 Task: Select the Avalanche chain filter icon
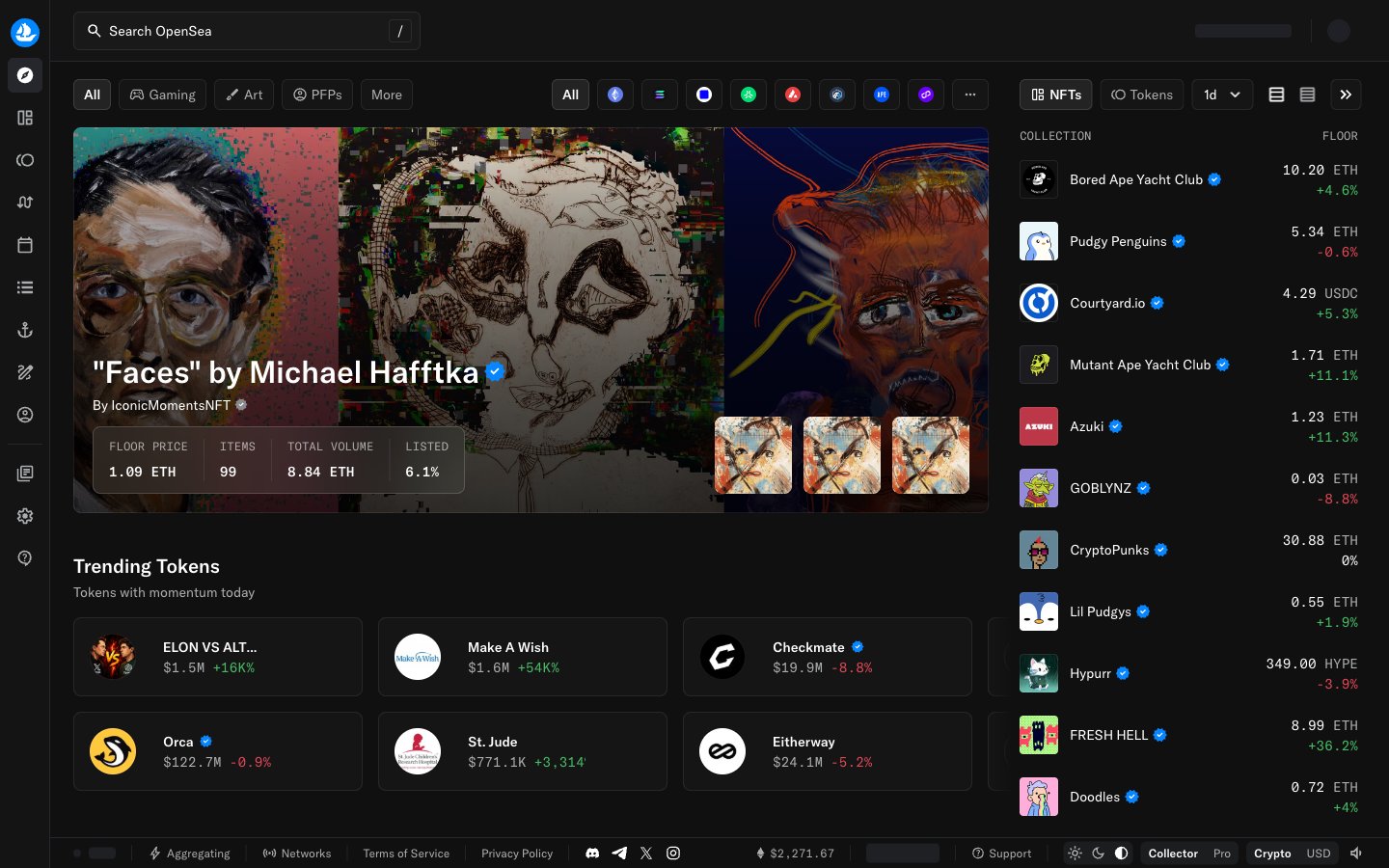[x=793, y=95]
